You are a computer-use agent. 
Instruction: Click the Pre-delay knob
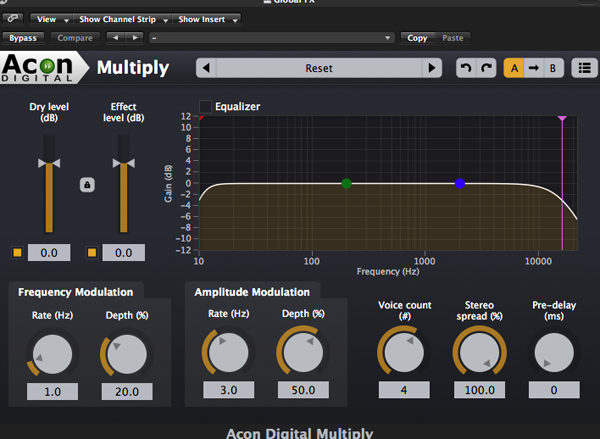(554, 353)
